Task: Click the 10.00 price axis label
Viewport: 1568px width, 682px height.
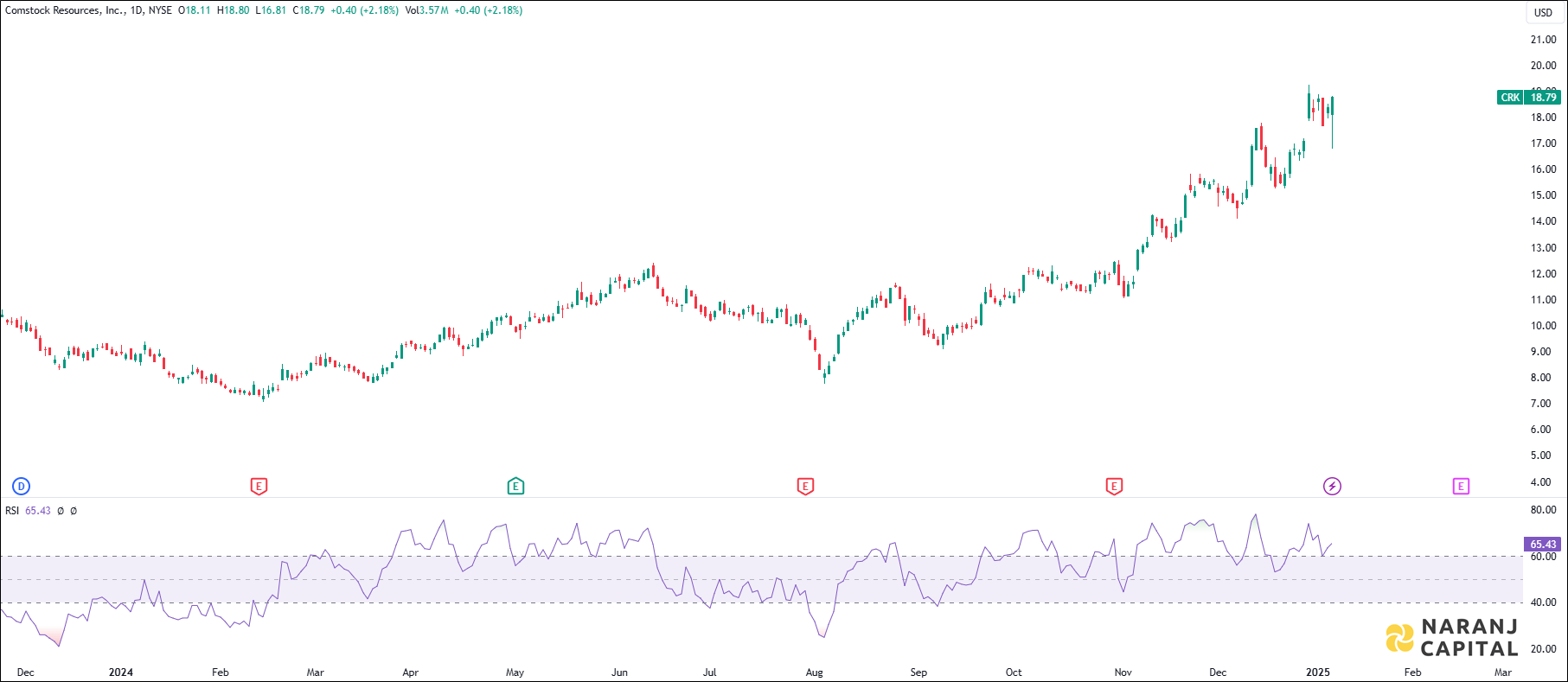Action: click(x=1544, y=326)
